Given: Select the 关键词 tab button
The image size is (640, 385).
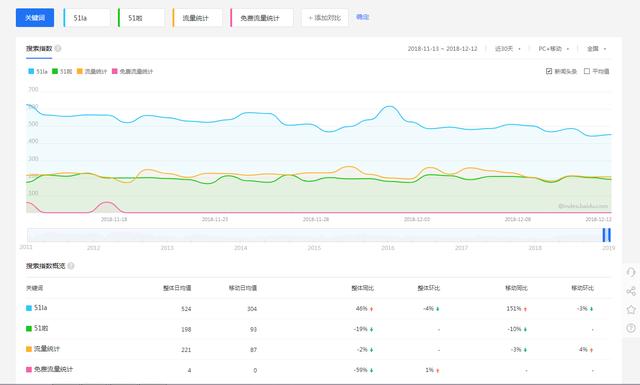Looking at the screenshot, I should click(x=35, y=18).
